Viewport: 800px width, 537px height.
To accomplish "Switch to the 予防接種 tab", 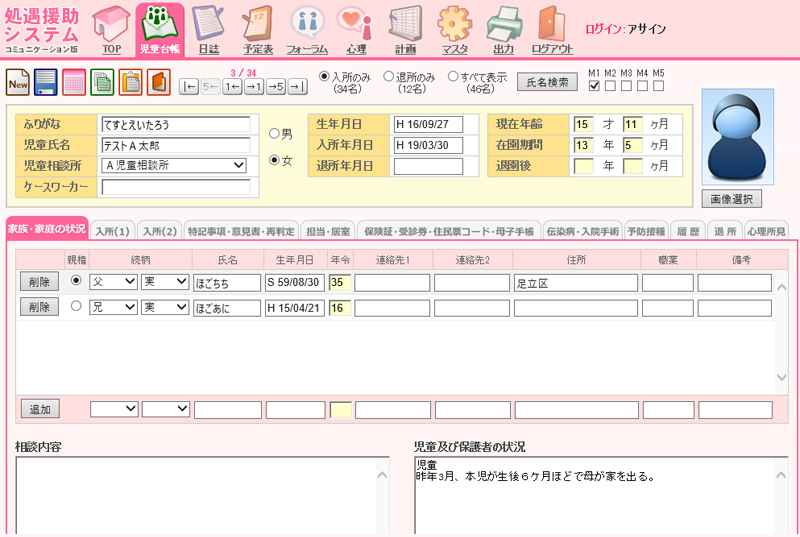I will 646,230.
